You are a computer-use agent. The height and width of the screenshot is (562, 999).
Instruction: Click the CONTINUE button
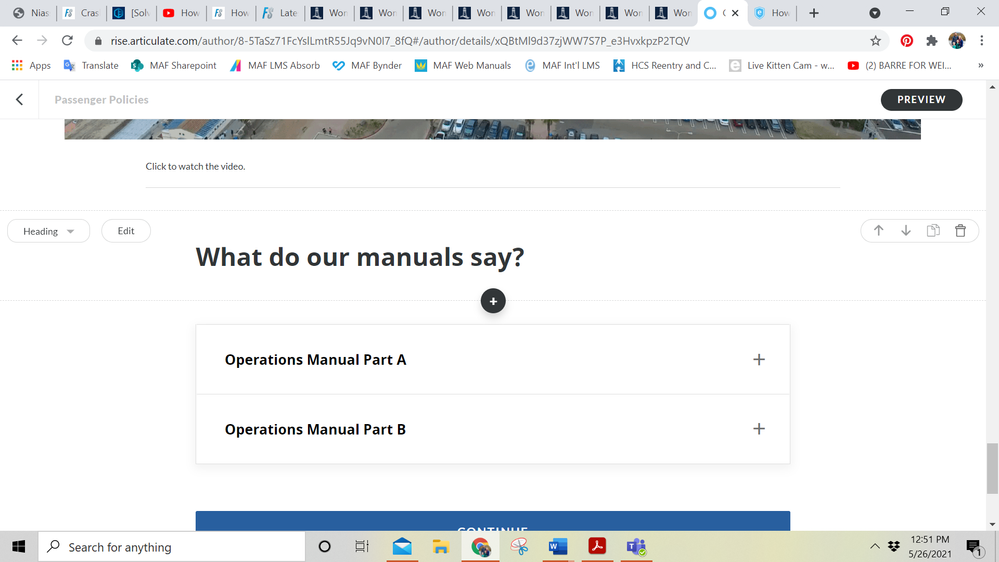tap(492, 521)
